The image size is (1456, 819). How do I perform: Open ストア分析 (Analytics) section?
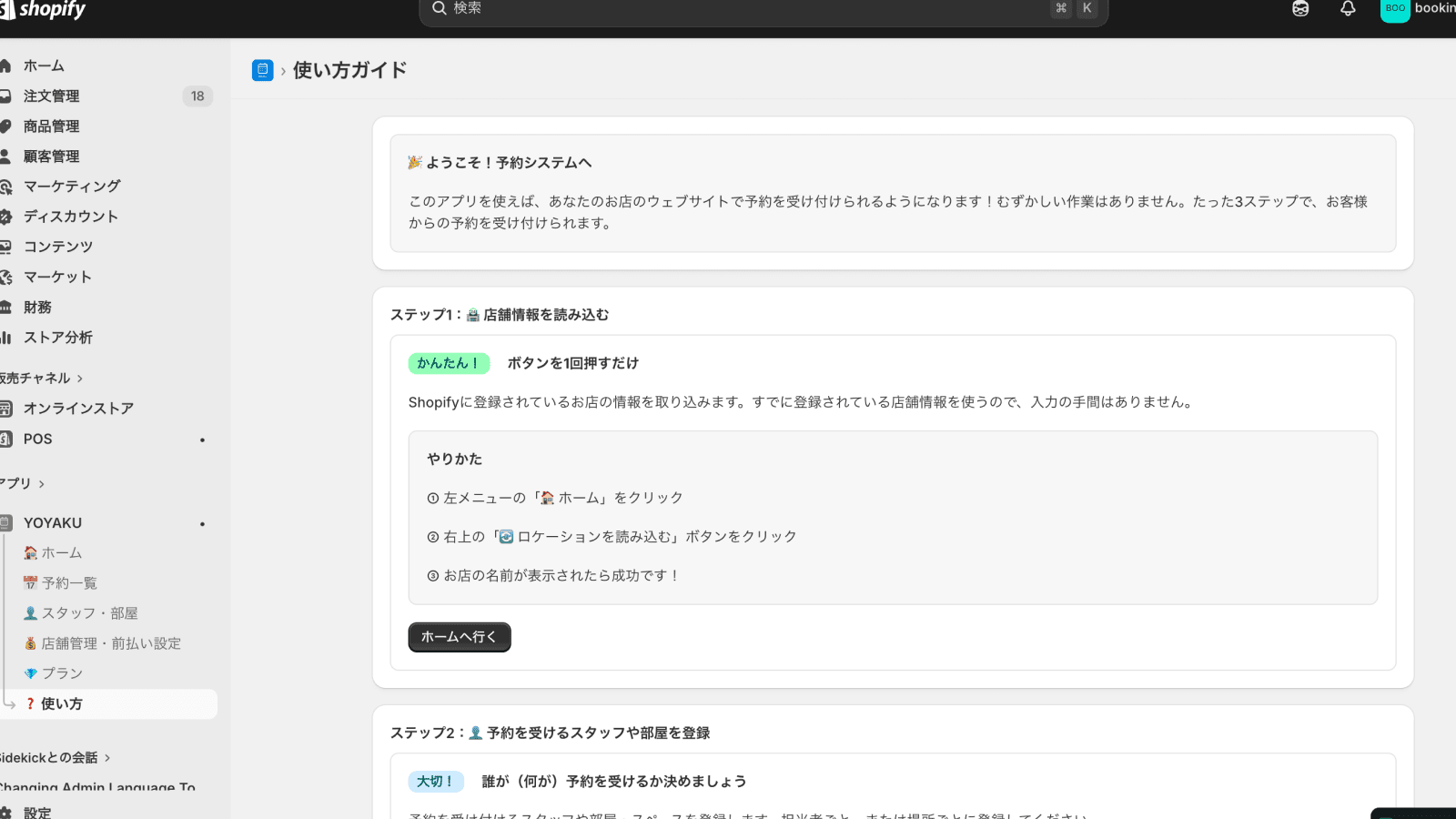(56, 338)
